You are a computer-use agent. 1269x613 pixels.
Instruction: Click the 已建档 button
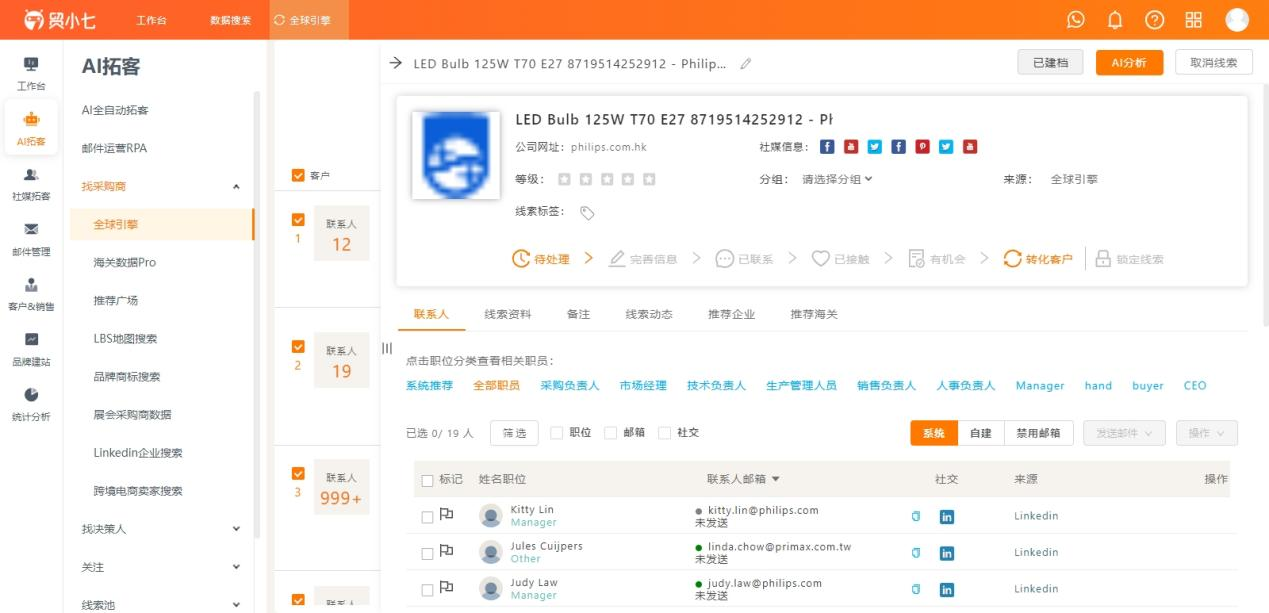coord(1051,63)
